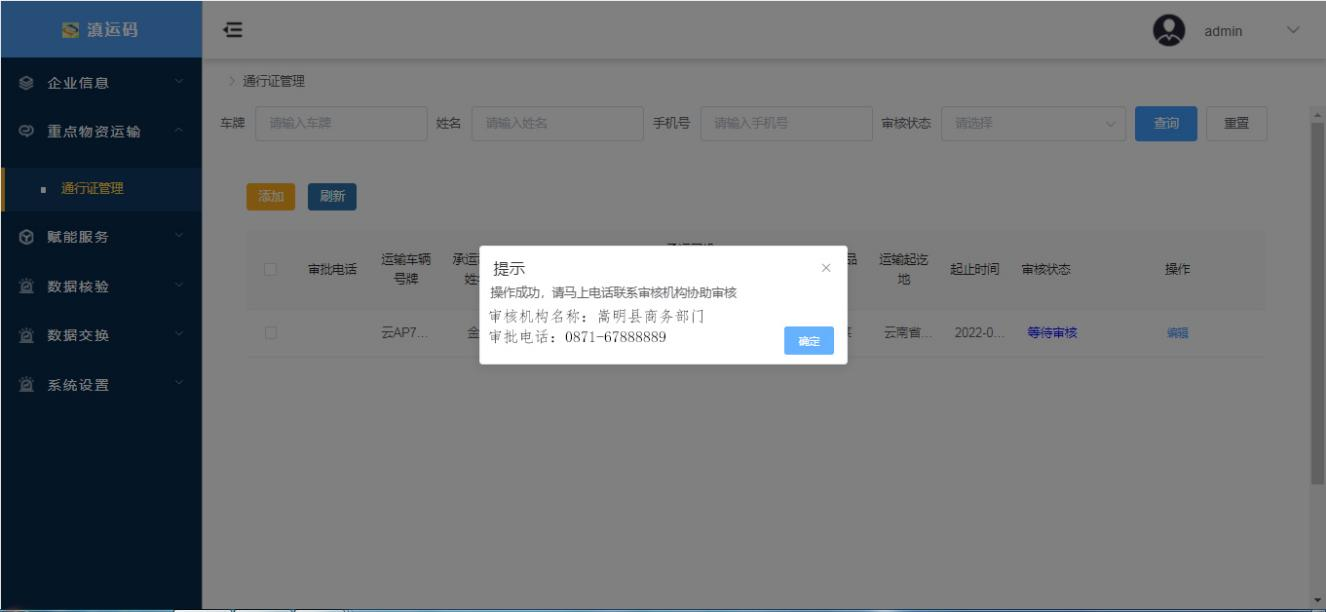Select 通行证管理 menu item in sidebar
This screenshot has height=612, width=1326.
tap(92, 188)
